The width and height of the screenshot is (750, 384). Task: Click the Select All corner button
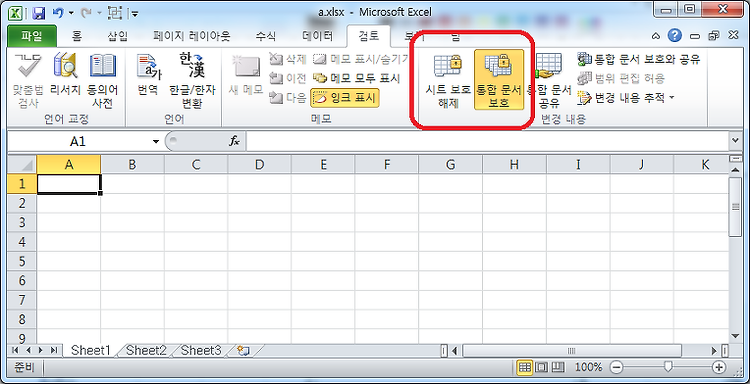click(22, 165)
